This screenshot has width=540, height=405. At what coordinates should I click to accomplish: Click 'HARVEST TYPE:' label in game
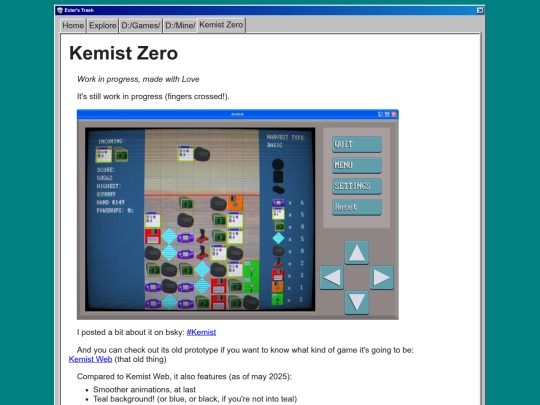tap(286, 137)
